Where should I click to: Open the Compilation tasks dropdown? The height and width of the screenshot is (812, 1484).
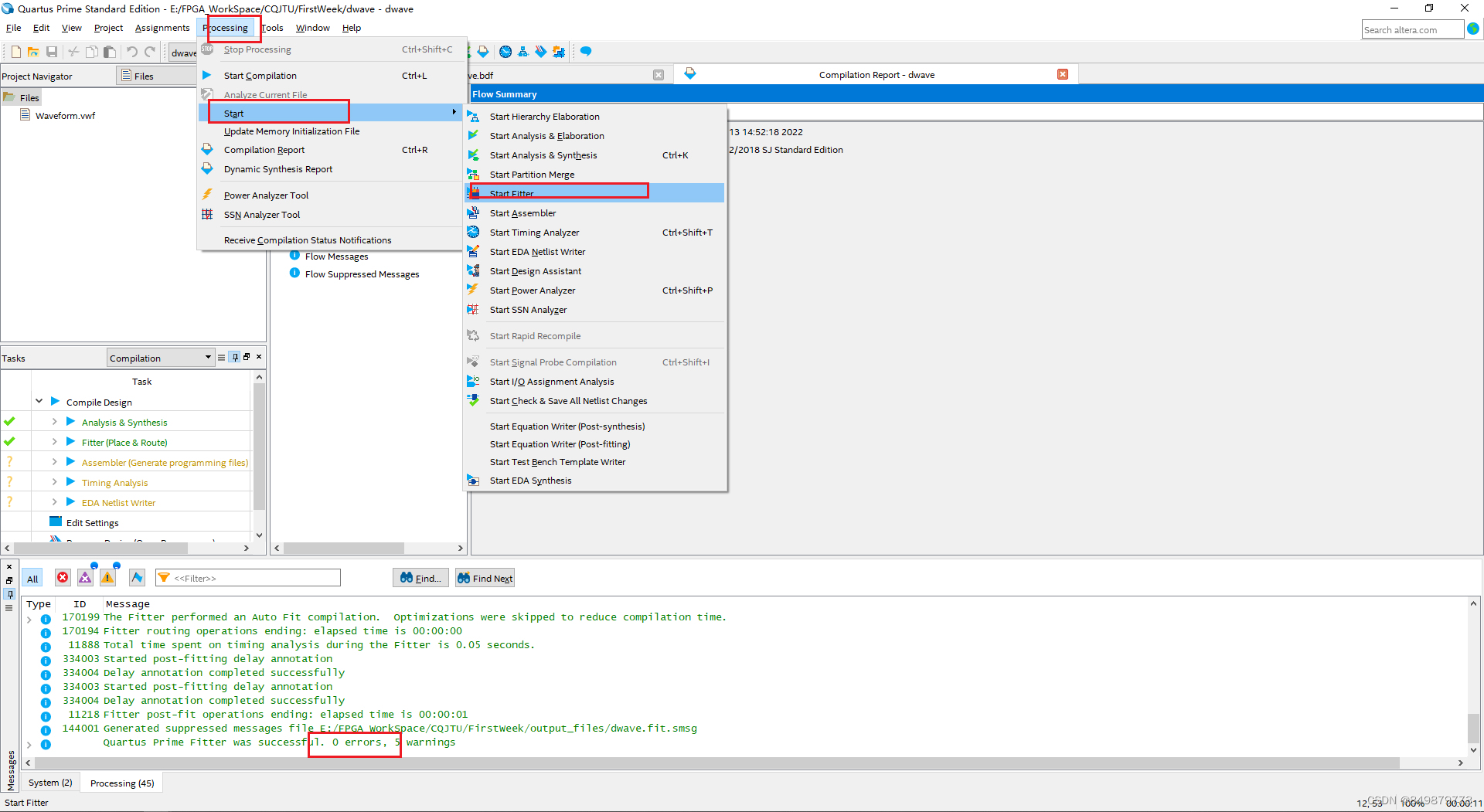tap(160, 358)
